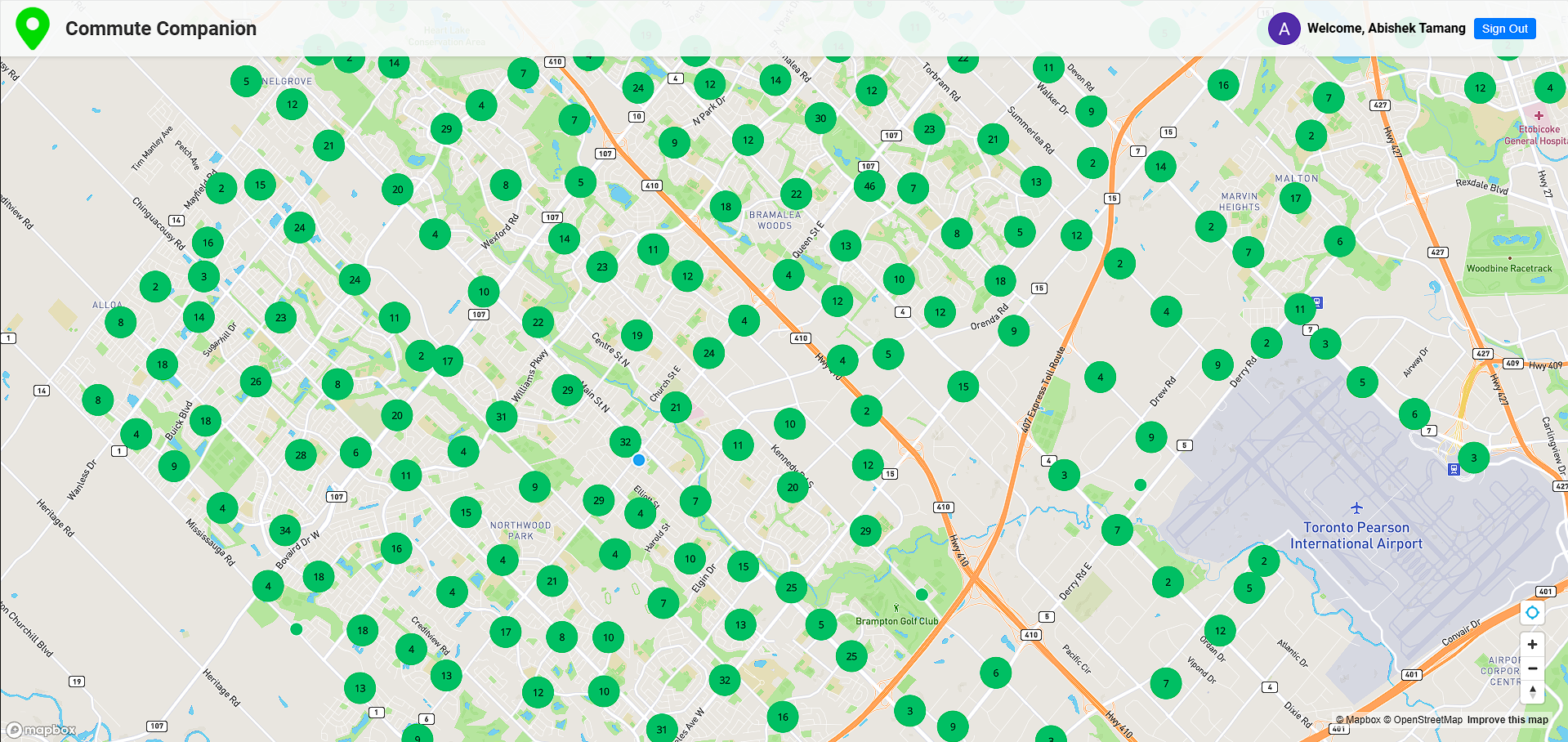Open the cluster marker showing 29 near Brampton Golf Club
The width and height of the screenshot is (1568, 742).
tap(864, 530)
